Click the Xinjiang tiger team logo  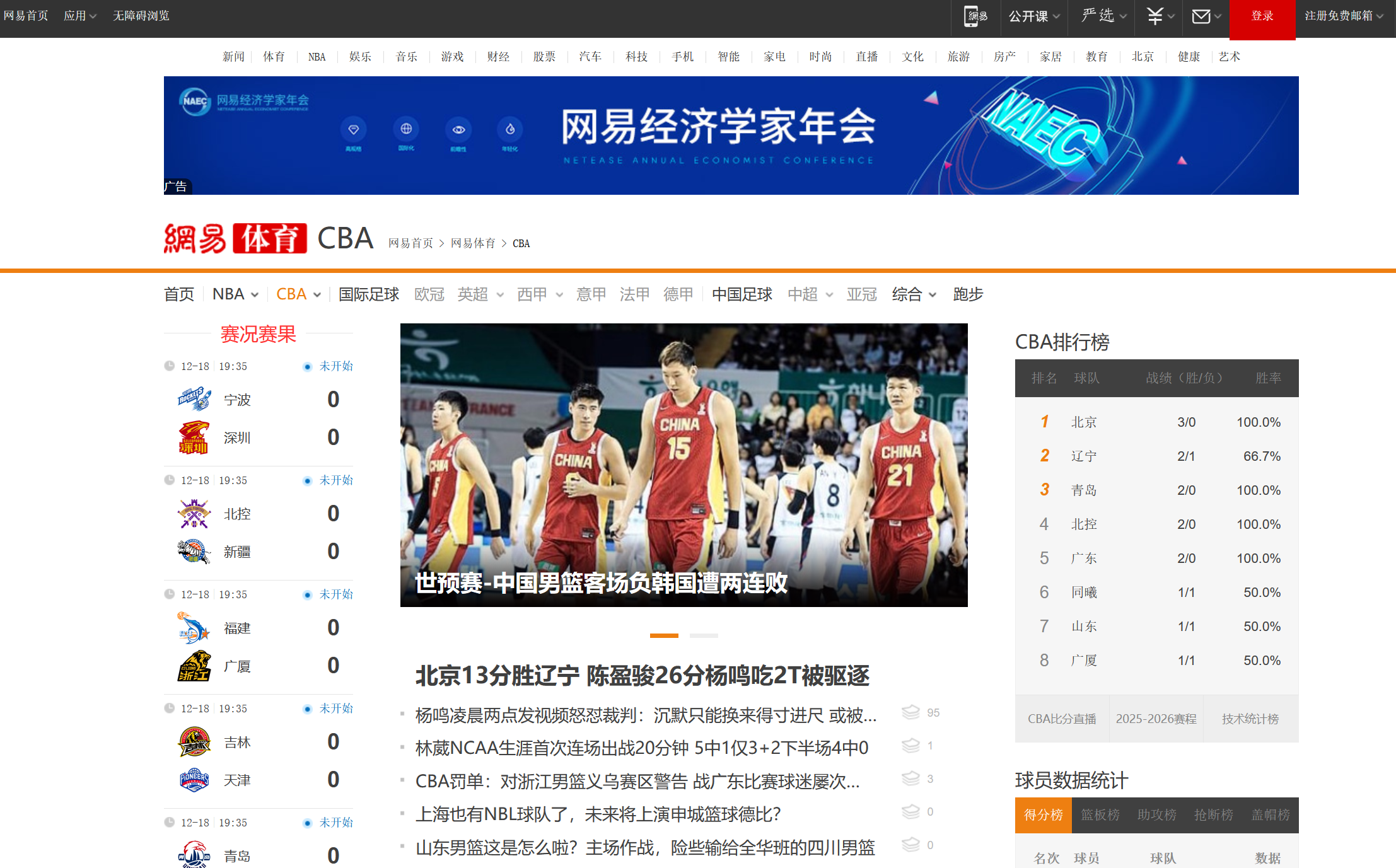point(194,552)
